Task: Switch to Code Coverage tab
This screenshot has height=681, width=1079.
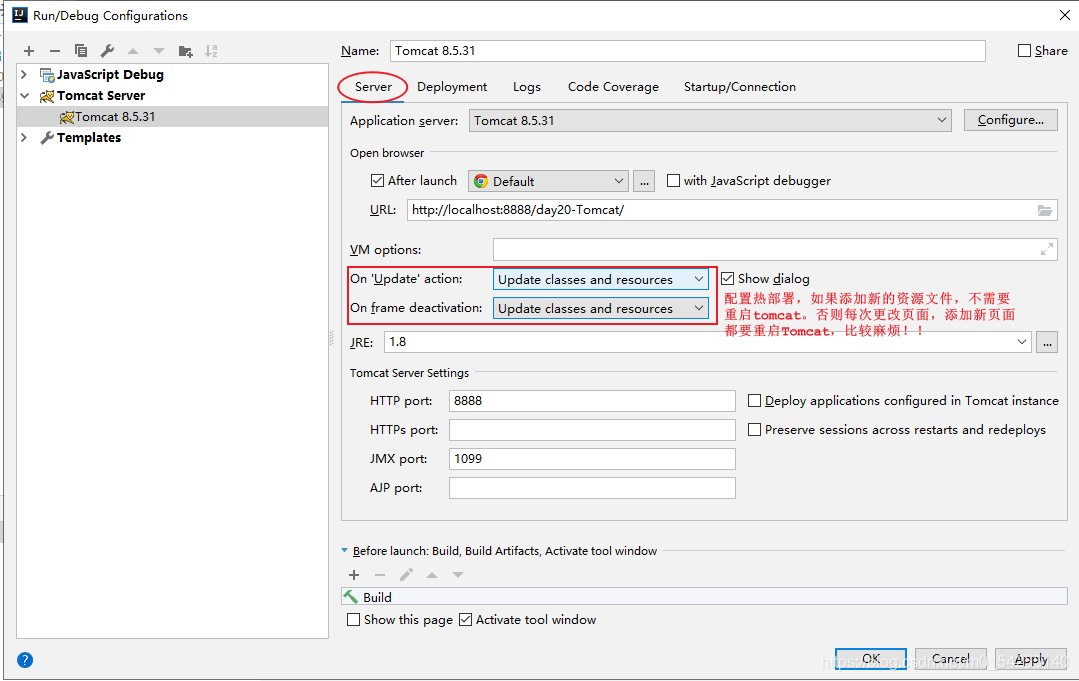Action: (613, 87)
